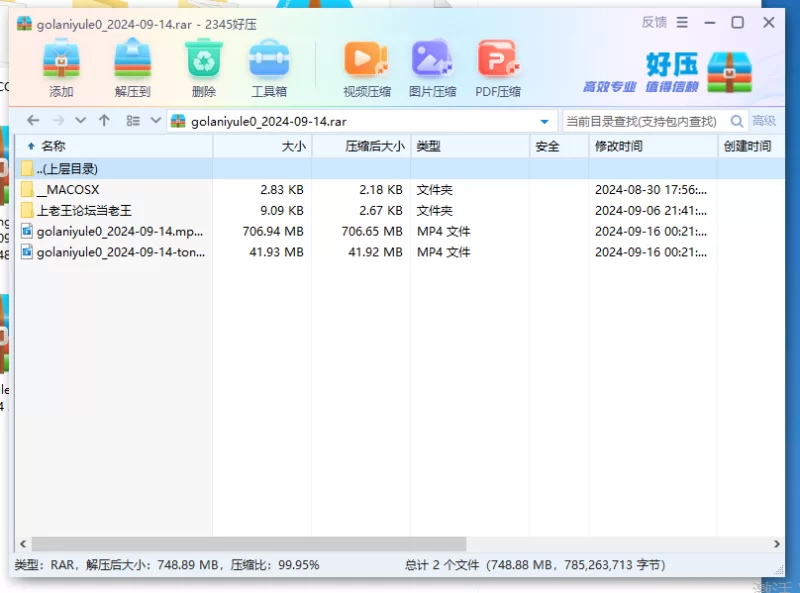Click the 高级 advanced search button
Viewport: 800px width, 593px height.
pyautogui.click(x=764, y=121)
